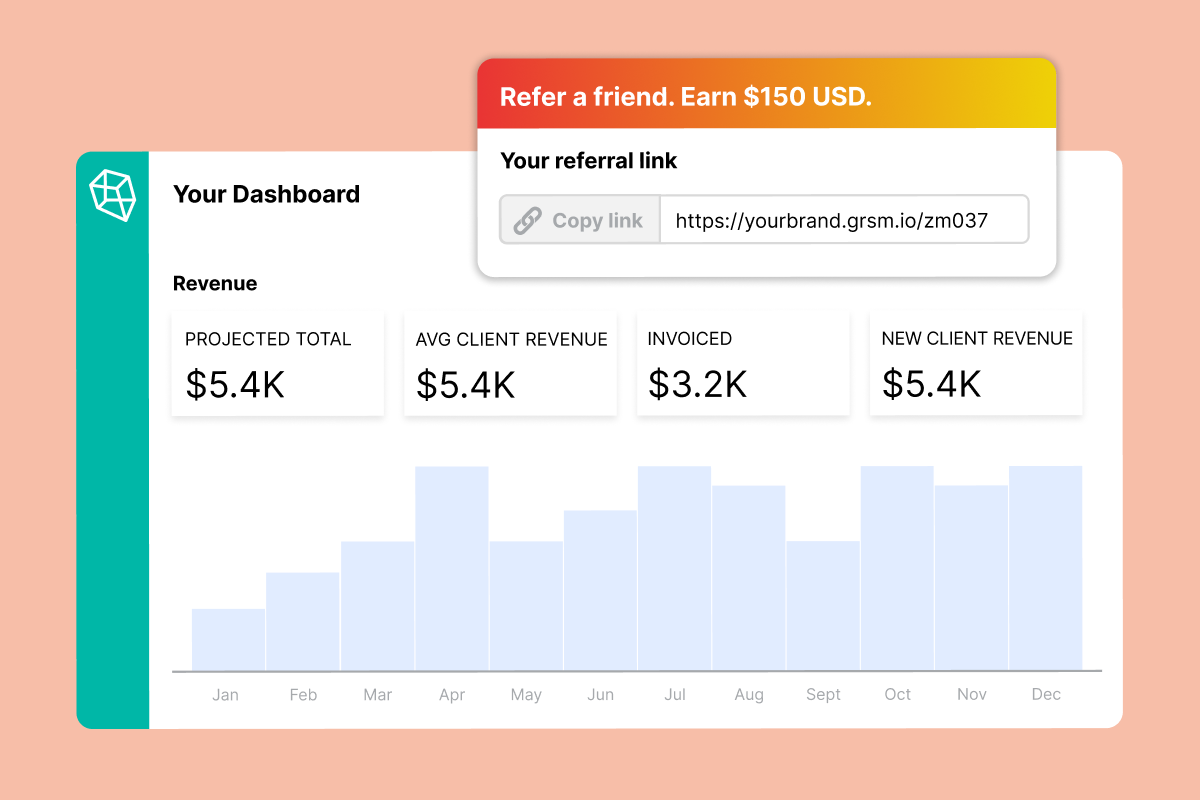Click the Revenue section label
Screen dimensions: 1200x800
(x=215, y=283)
